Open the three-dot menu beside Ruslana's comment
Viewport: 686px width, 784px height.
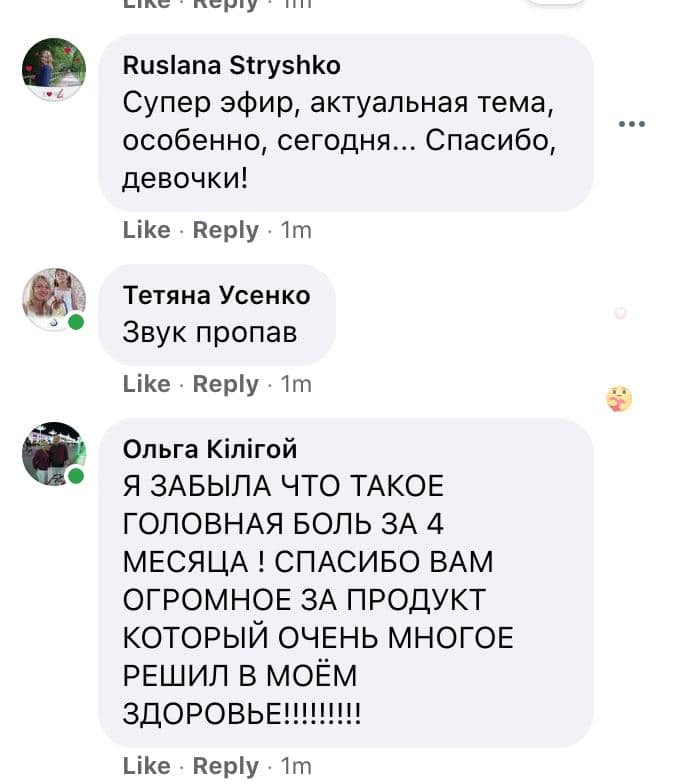pyautogui.click(x=632, y=124)
